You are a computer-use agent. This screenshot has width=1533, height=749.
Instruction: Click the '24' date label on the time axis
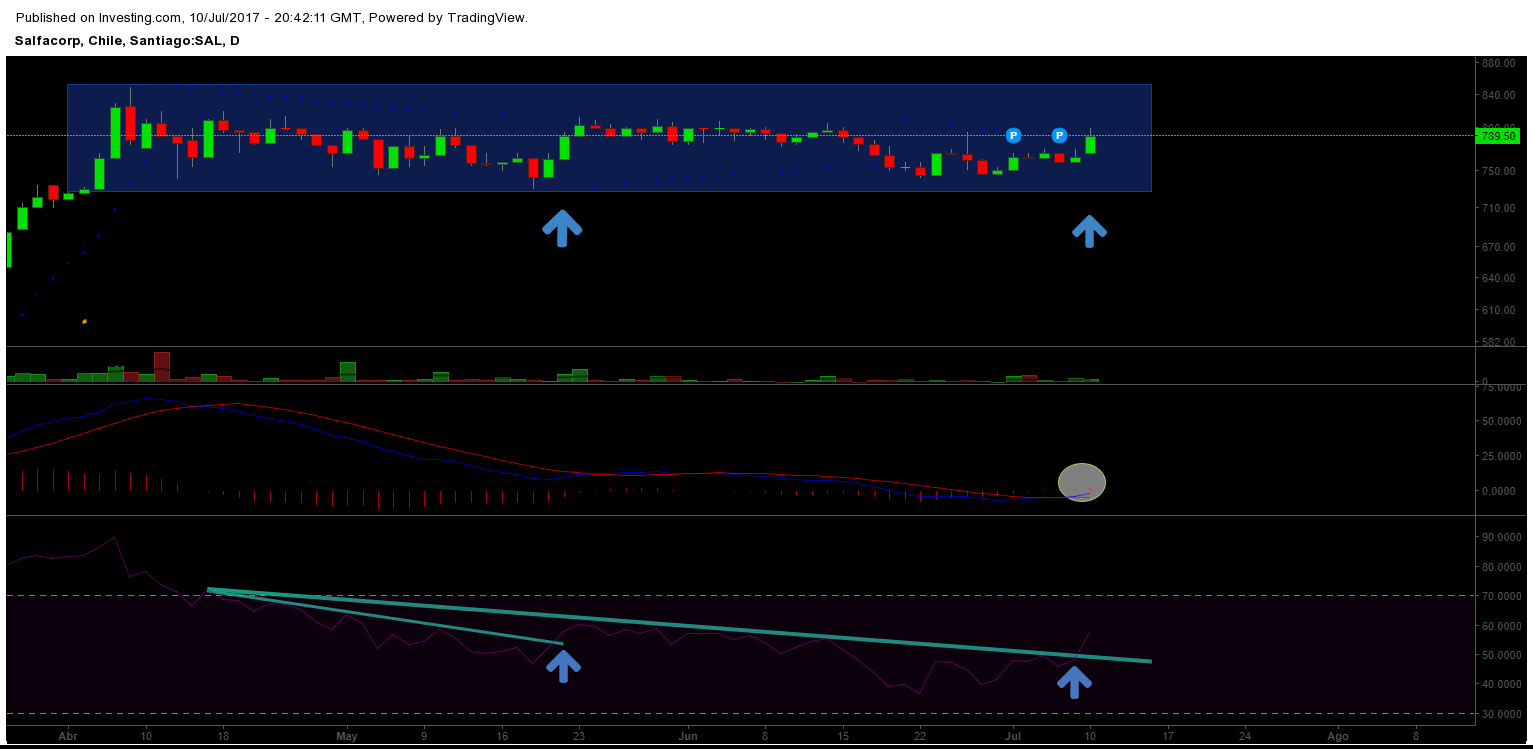coord(1245,735)
